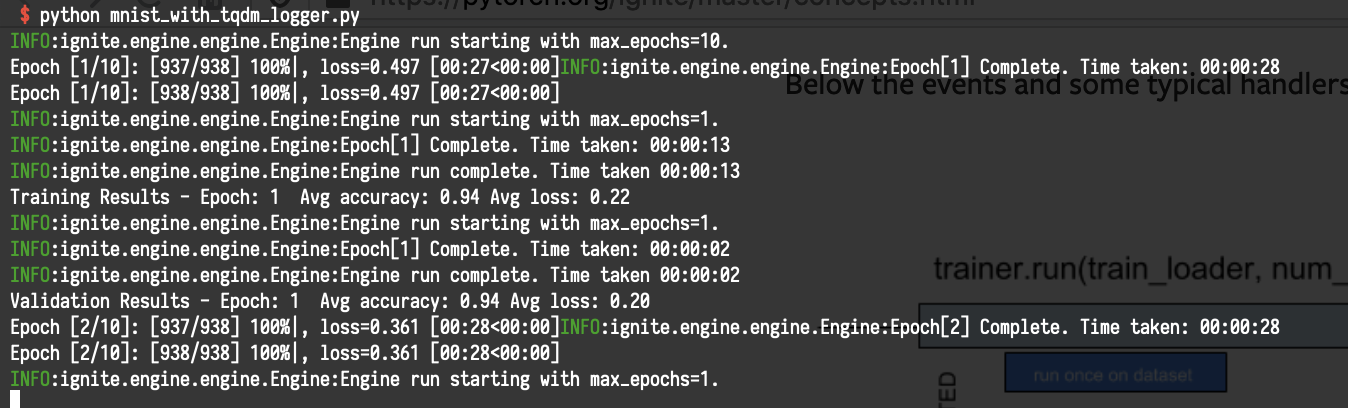1348x408 pixels.
Task: Click the 'Epoch [1/10]: [937/938]' progress text
Action: (125, 67)
